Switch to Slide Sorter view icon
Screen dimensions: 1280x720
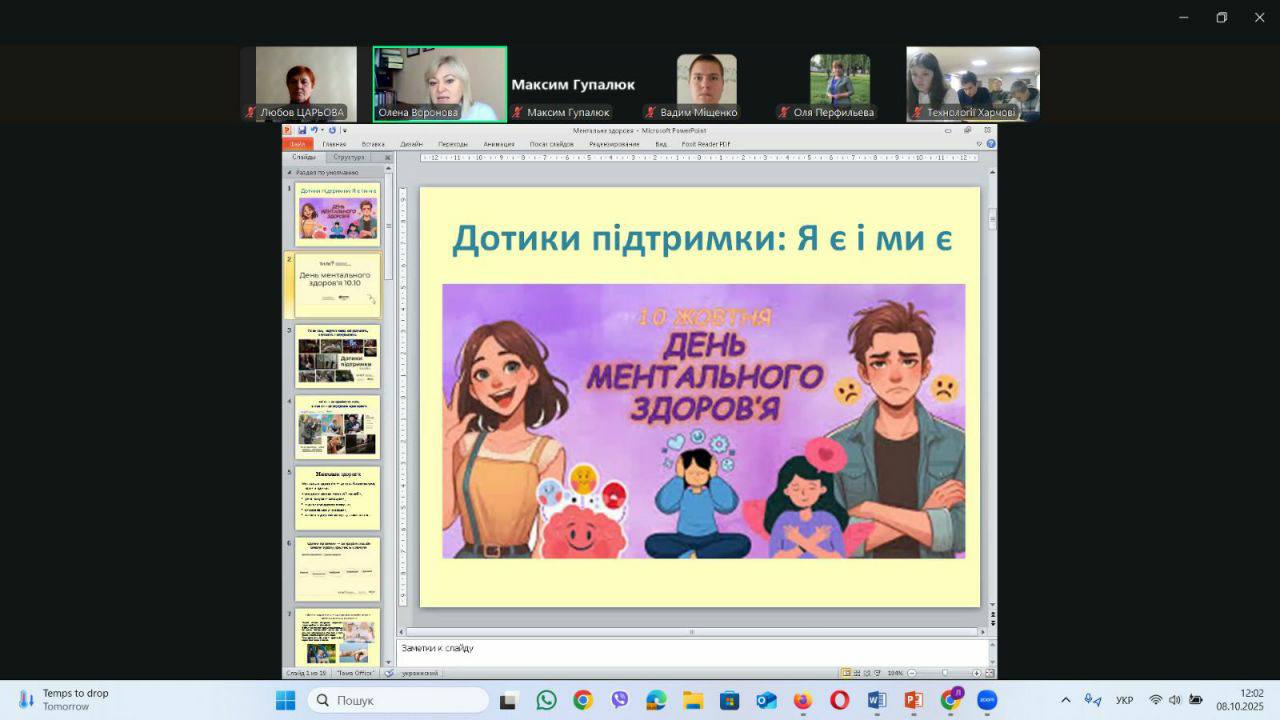[856, 673]
